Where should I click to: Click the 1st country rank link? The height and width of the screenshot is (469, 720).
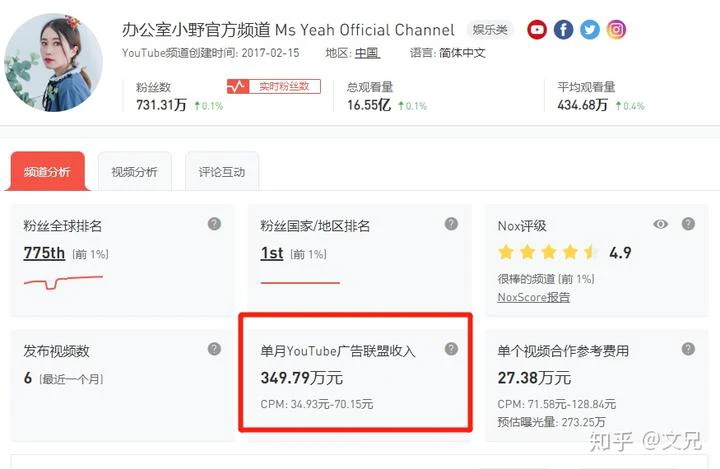point(272,253)
